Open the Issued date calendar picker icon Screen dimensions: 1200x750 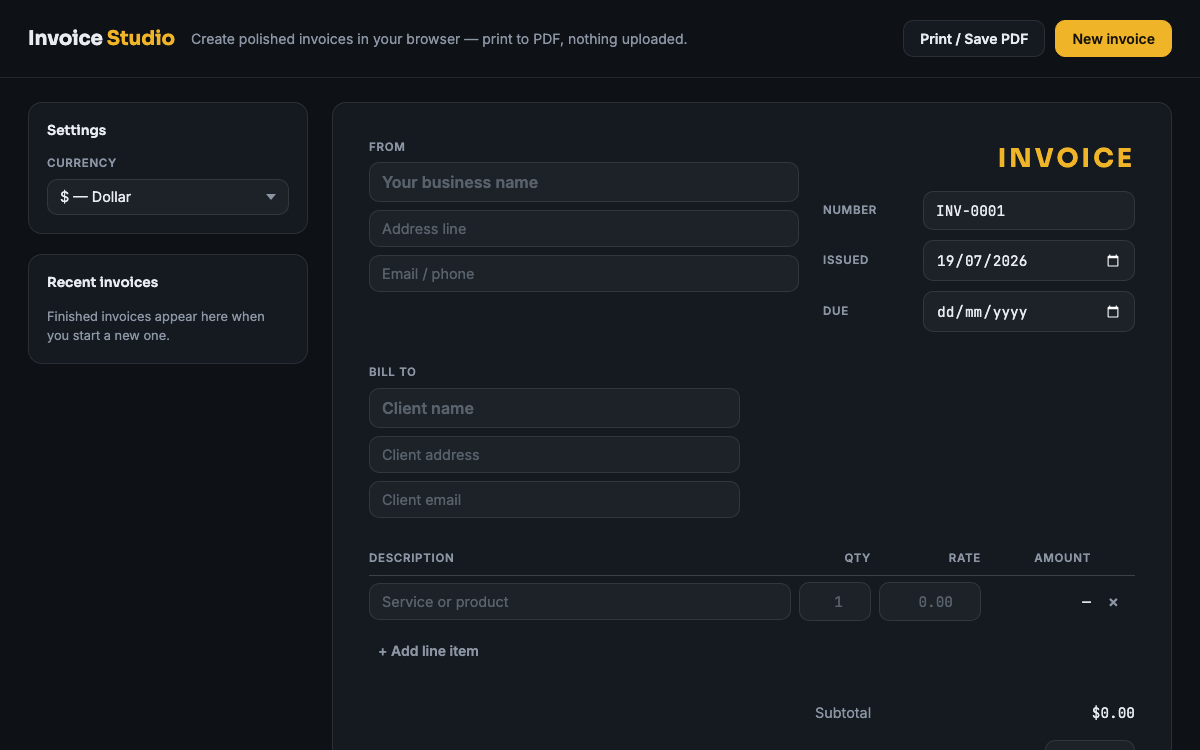tap(1113, 261)
